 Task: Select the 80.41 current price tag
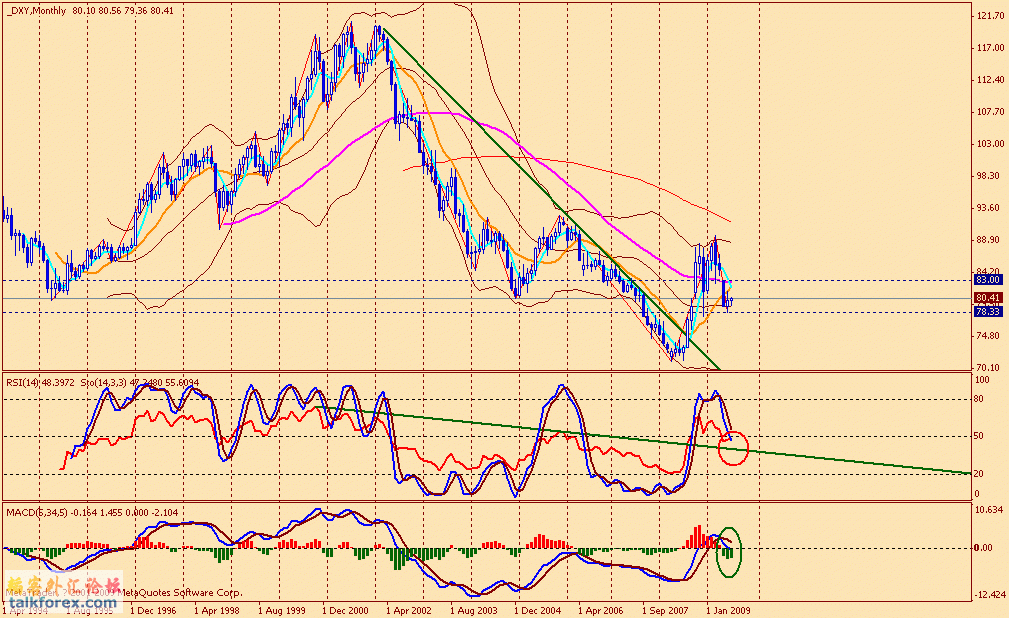988,298
